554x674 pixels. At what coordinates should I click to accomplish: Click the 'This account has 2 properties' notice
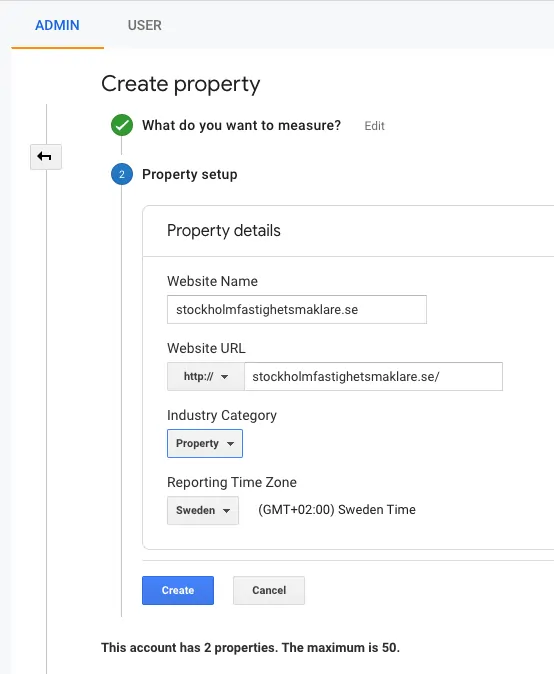coord(250,648)
